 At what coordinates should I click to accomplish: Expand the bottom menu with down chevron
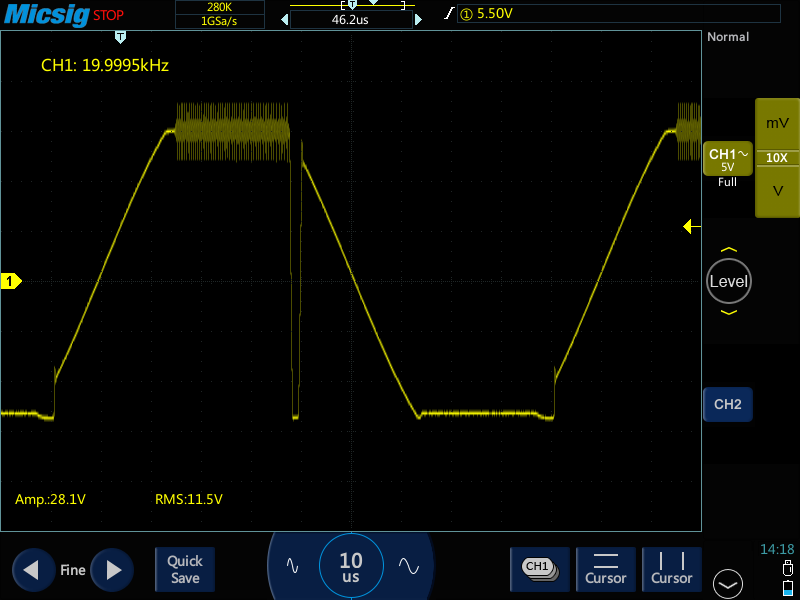click(x=728, y=584)
